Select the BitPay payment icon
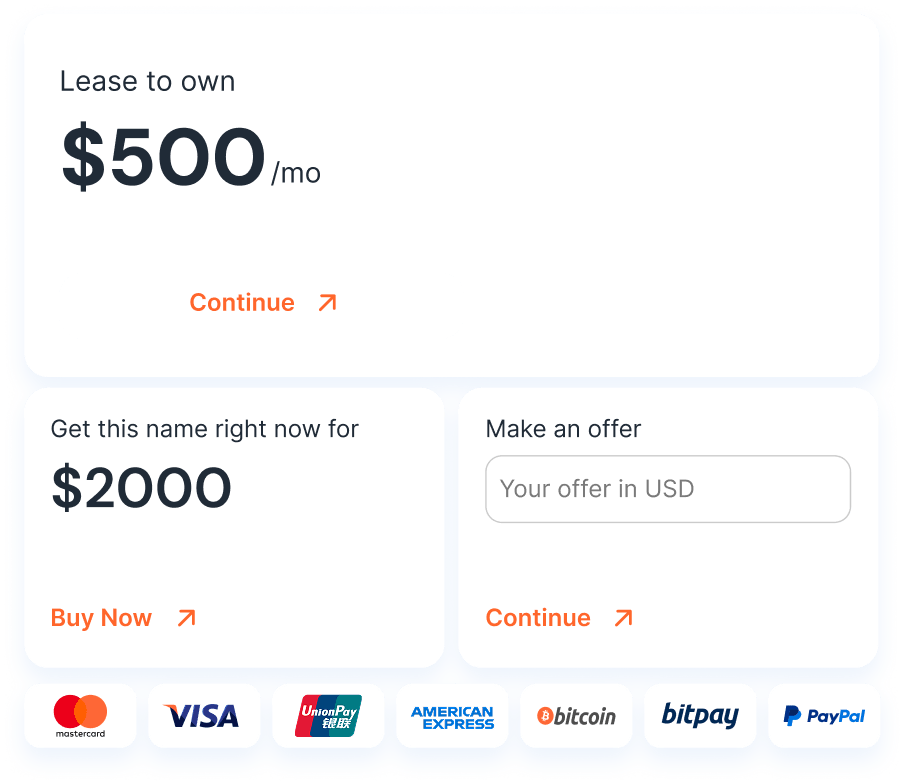The image size is (905, 783). [x=700, y=715]
